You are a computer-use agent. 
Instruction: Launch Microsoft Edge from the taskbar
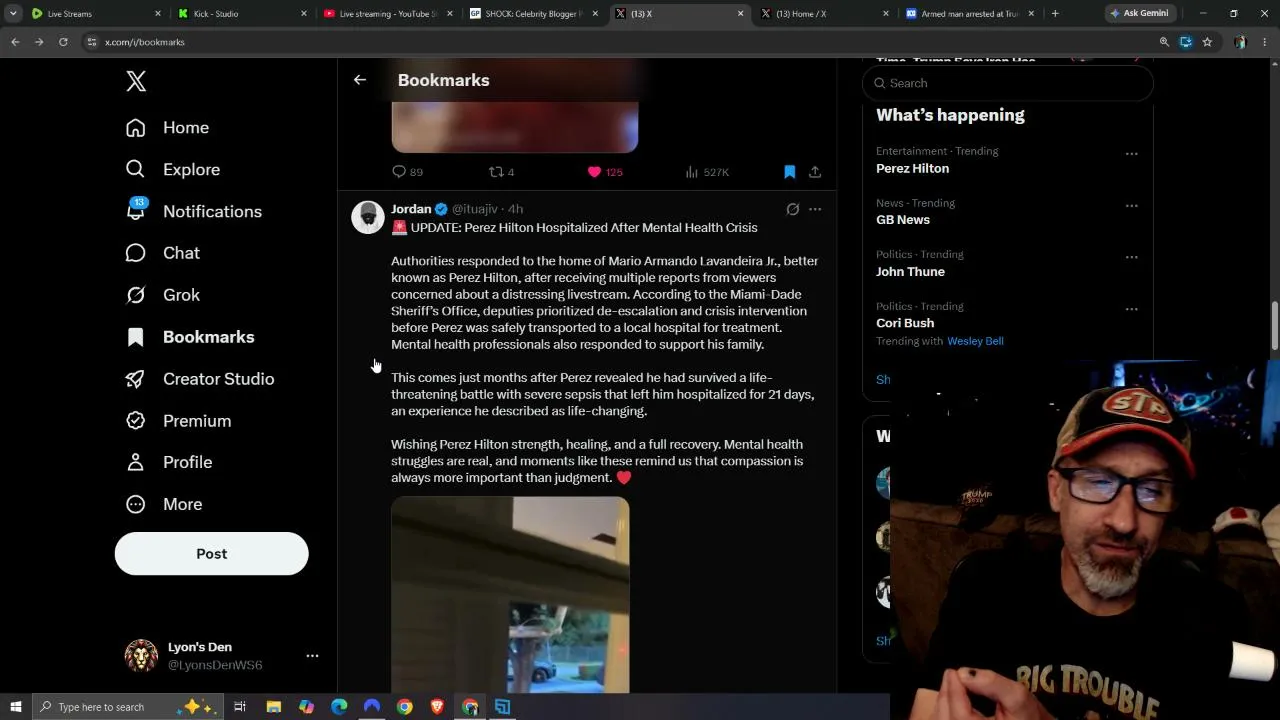[339, 707]
